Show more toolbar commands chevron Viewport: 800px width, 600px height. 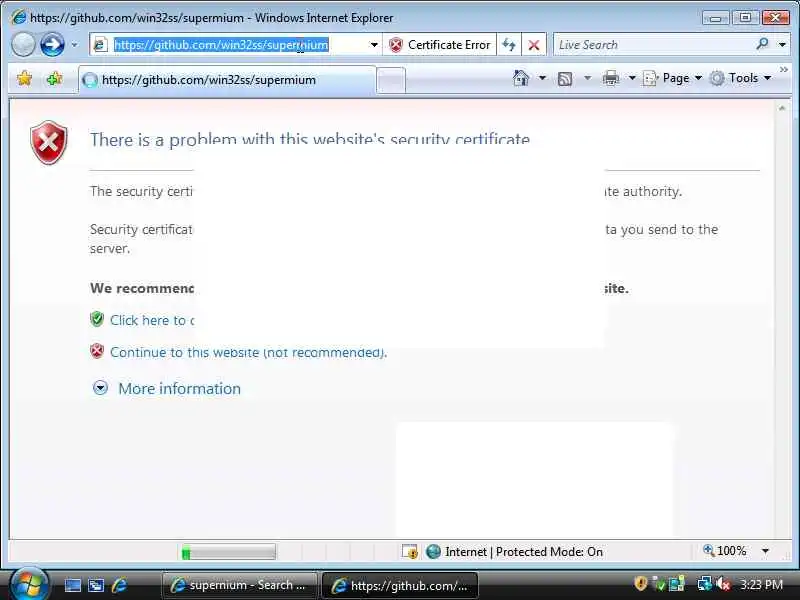pos(784,69)
